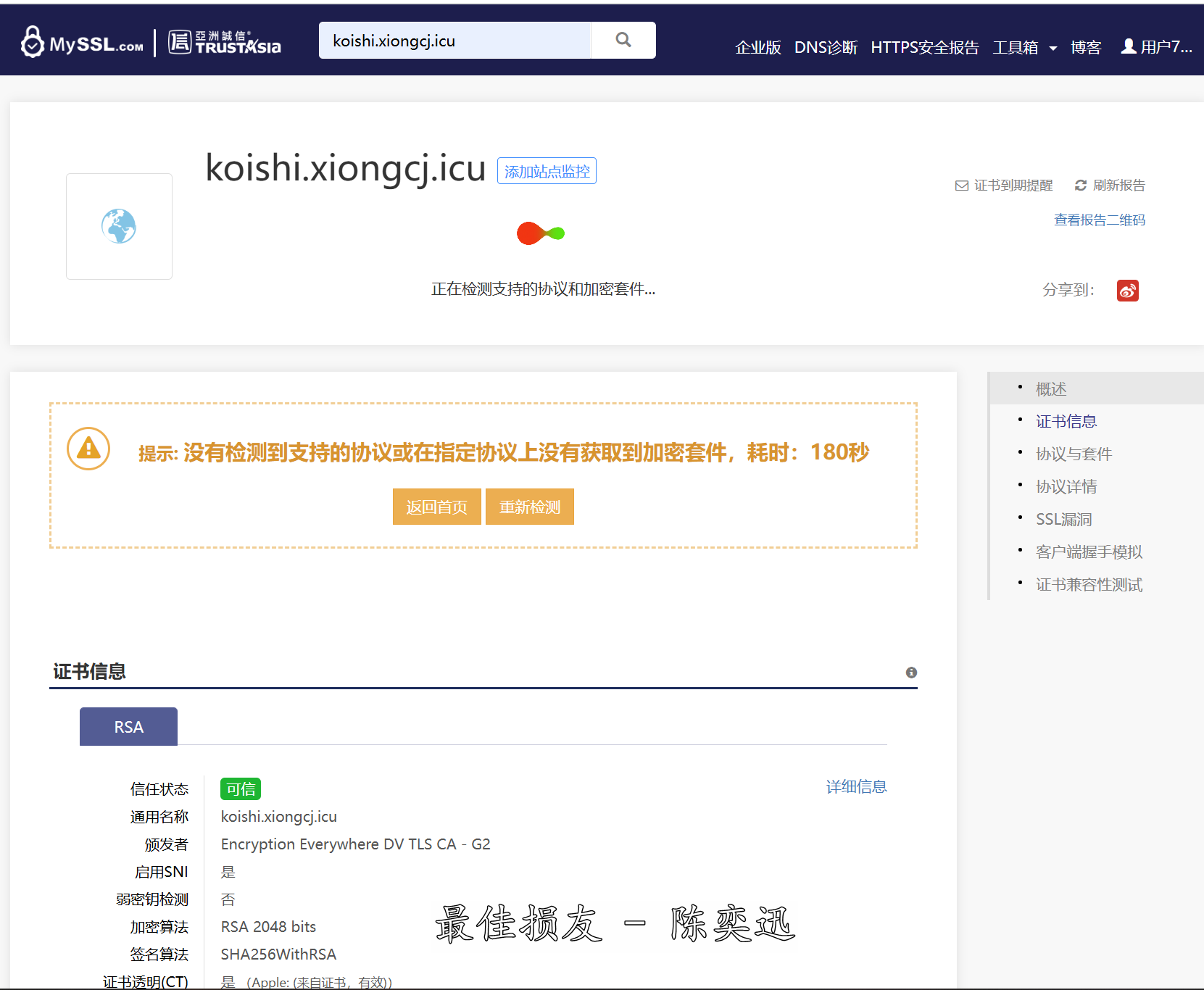The width and height of the screenshot is (1204, 990).
Task: Click the user profile icon
Action: pyautogui.click(x=1129, y=46)
